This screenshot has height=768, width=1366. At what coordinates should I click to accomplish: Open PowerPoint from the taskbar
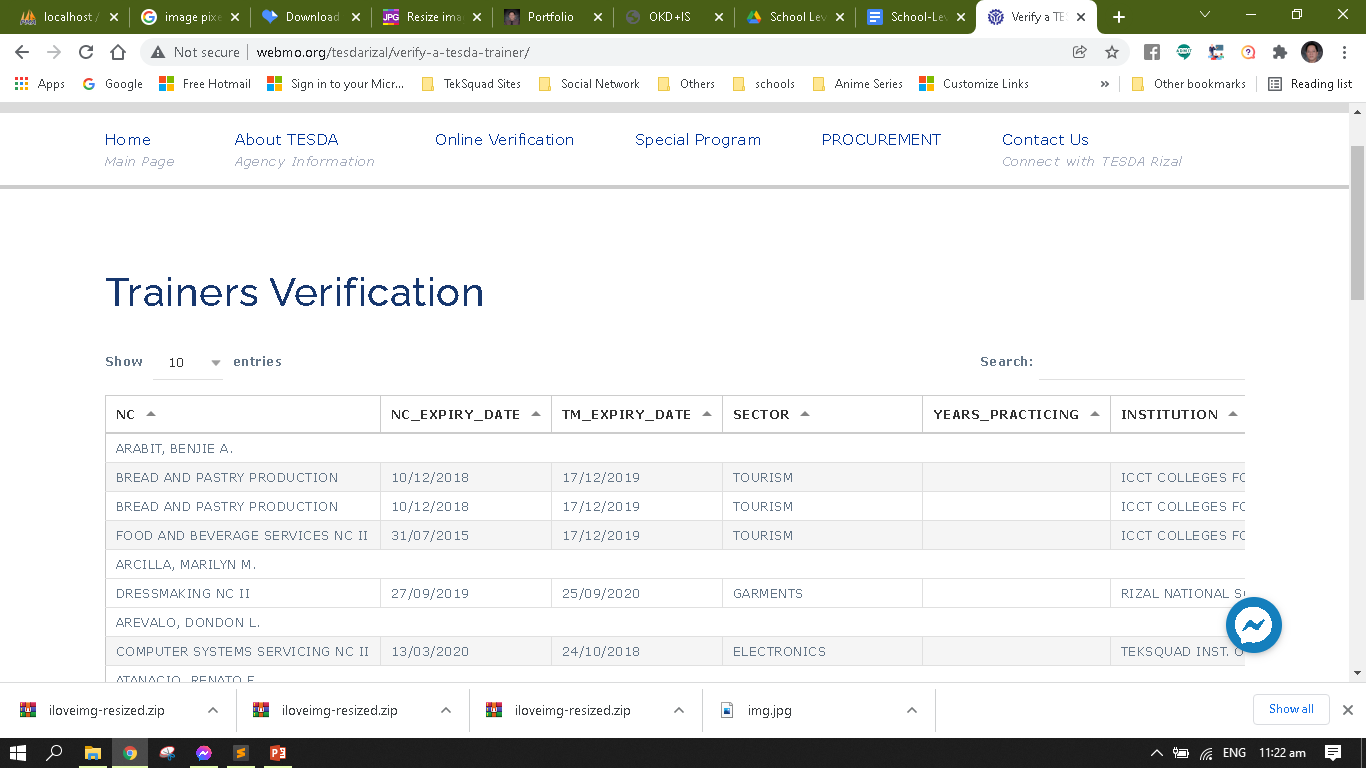277,753
